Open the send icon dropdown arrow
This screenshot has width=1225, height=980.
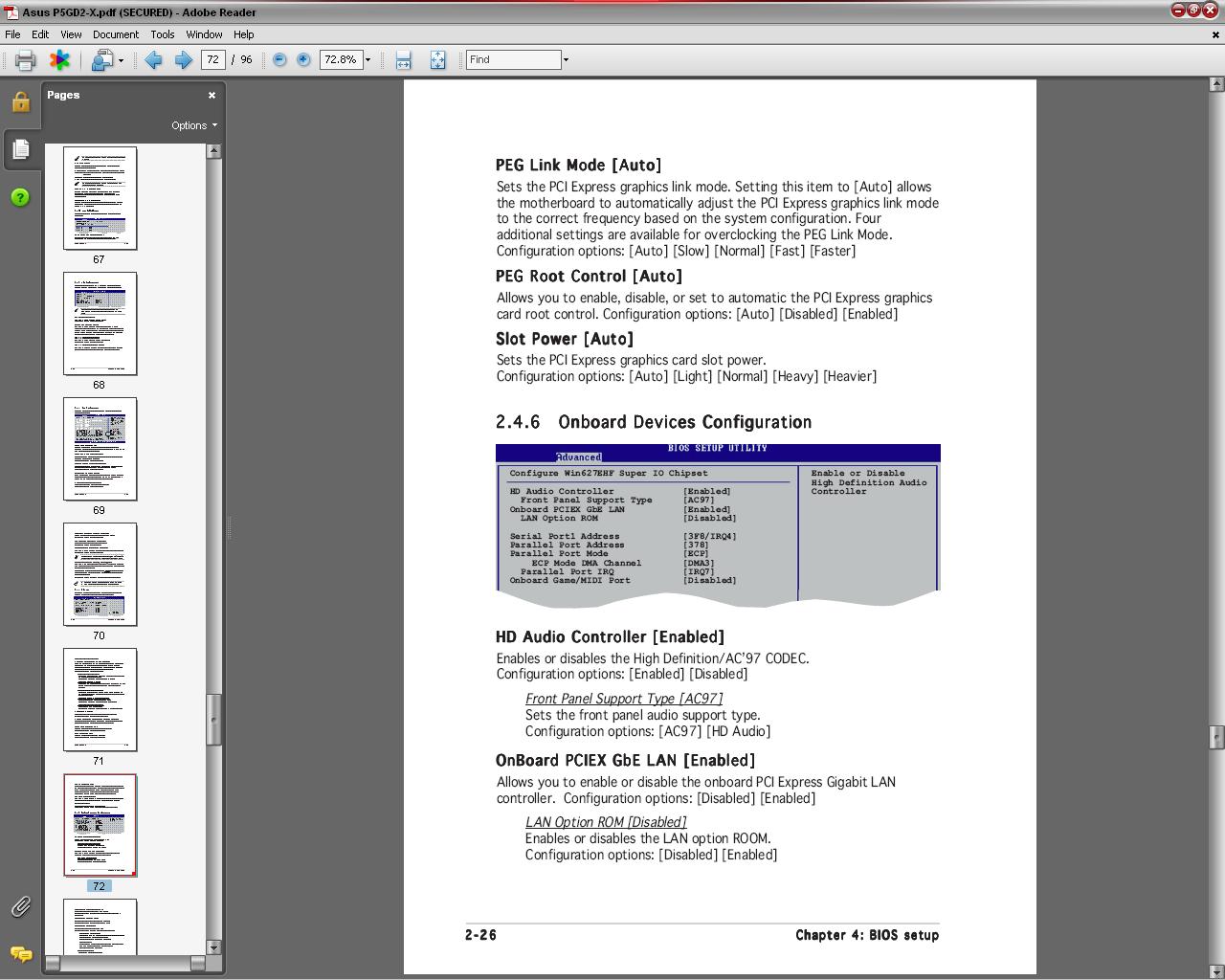[x=121, y=60]
